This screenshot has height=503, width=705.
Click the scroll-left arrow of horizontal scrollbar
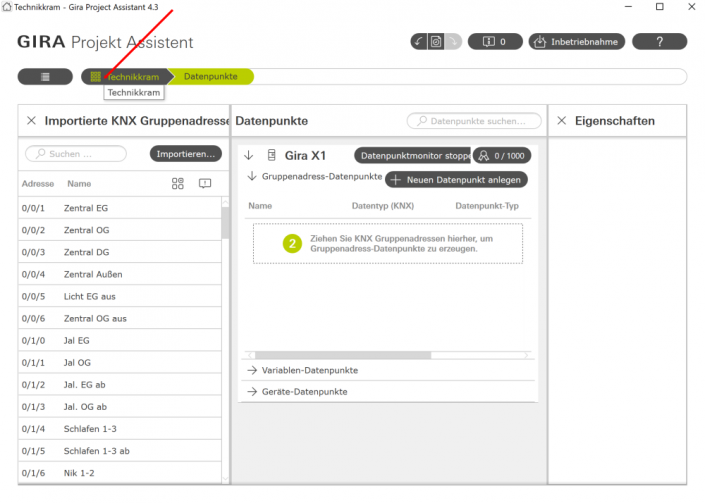click(x=250, y=355)
